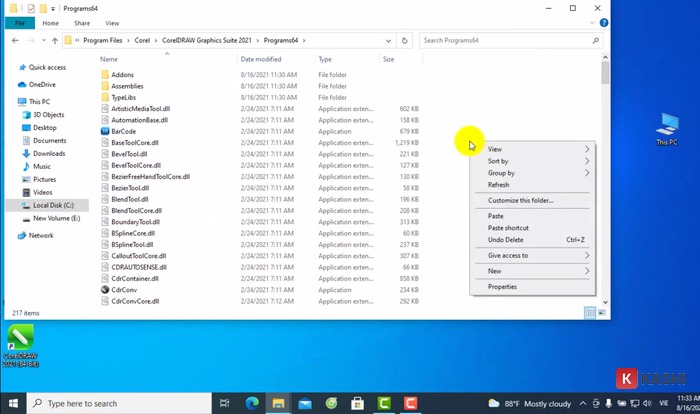This screenshot has height=414, width=700.
Task: Switch to details view layout
Action: pos(590,313)
